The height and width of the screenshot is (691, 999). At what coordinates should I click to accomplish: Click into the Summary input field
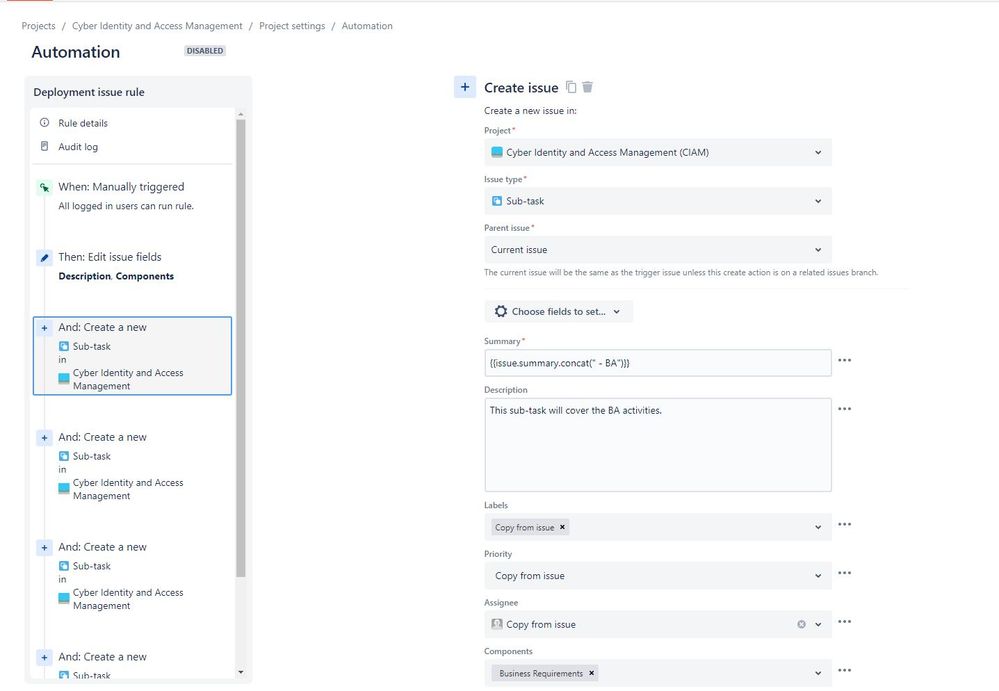click(x=658, y=363)
